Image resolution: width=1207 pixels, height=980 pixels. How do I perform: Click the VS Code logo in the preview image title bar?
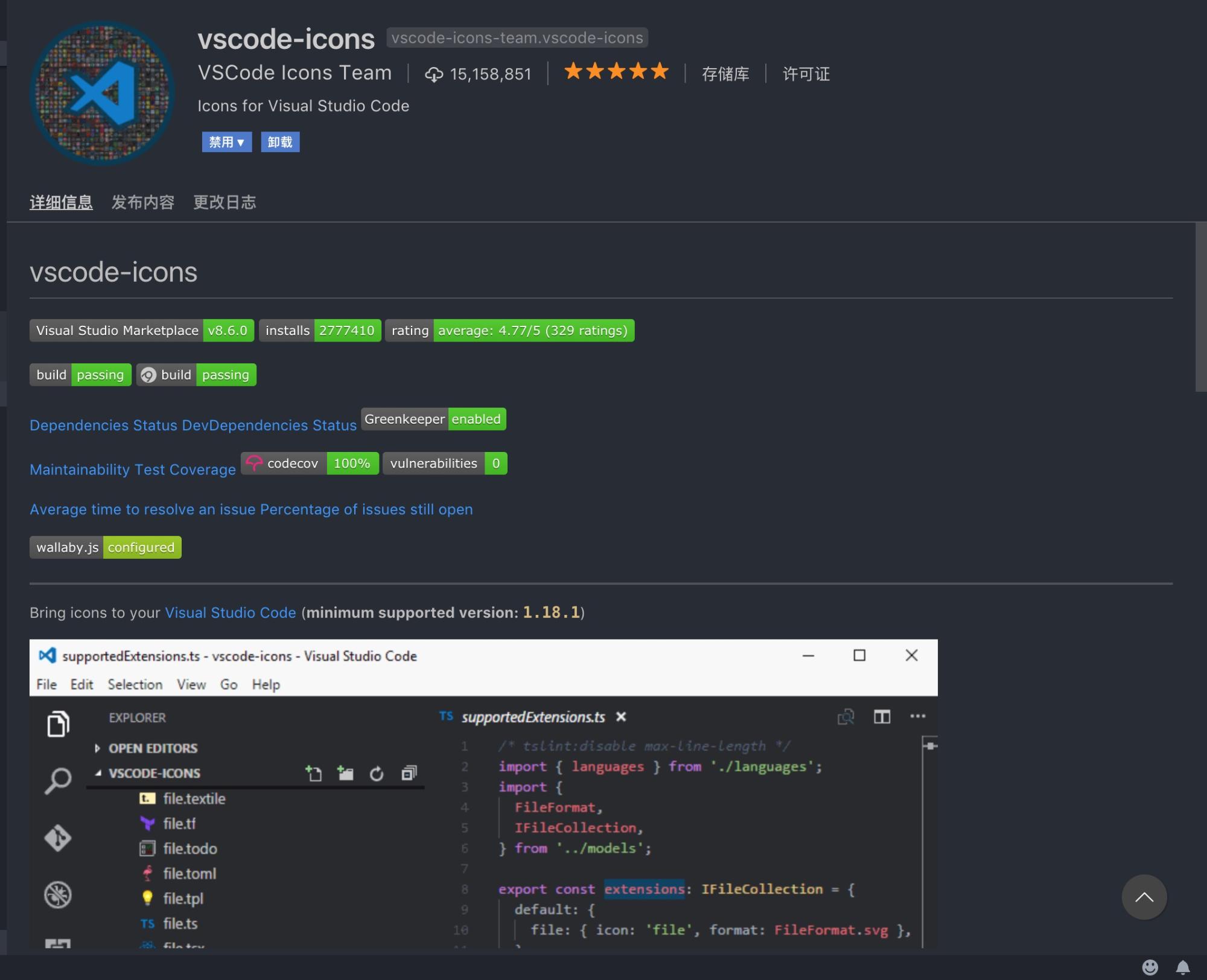(x=47, y=655)
